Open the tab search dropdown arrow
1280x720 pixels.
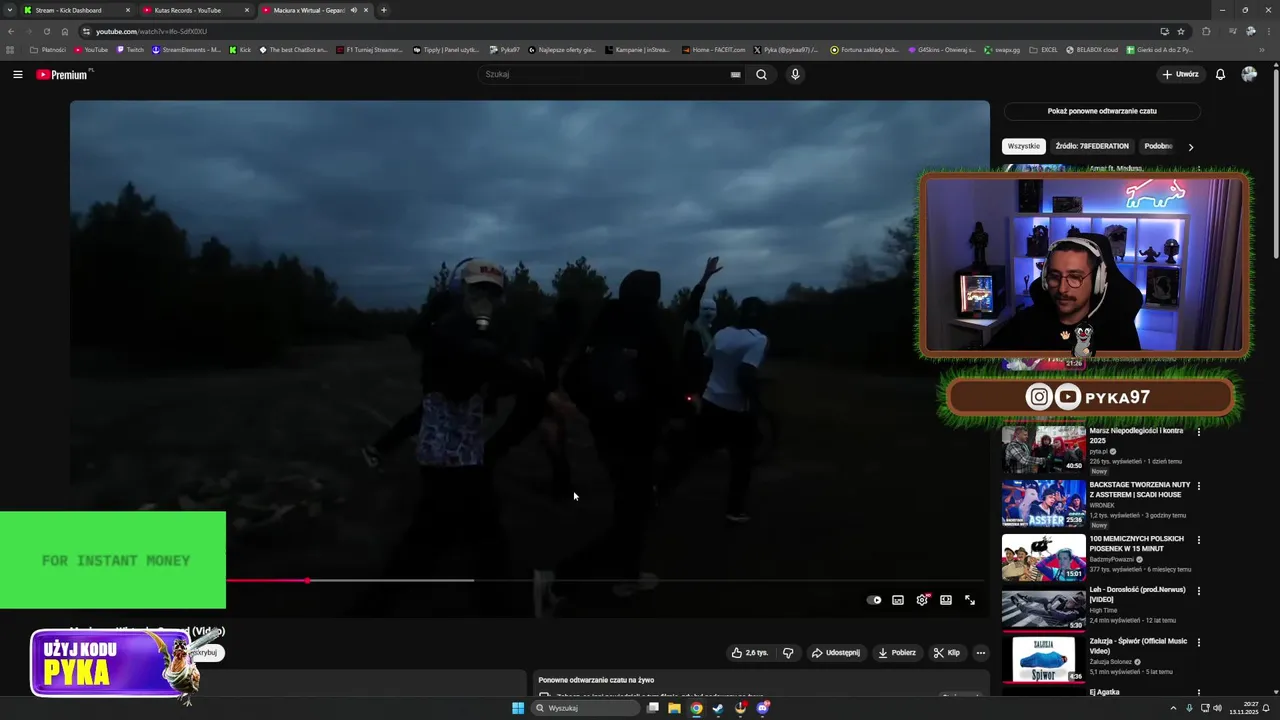pos(10,10)
